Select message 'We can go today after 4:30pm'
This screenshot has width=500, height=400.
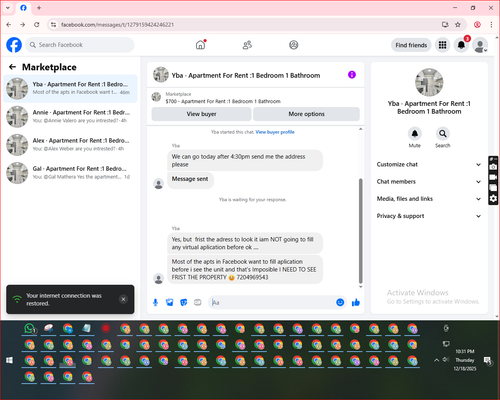coord(245,160)
